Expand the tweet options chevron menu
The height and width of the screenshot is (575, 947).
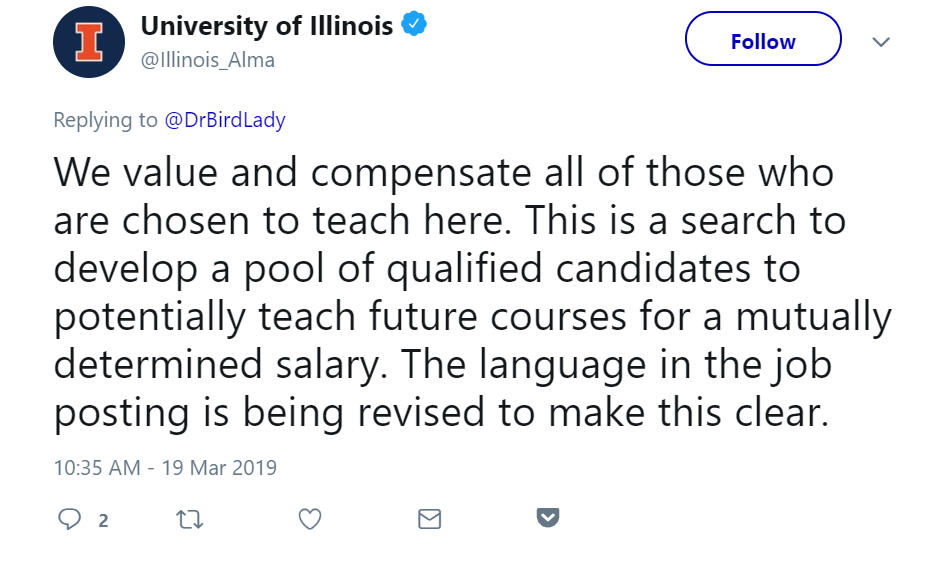pos(881,42)
